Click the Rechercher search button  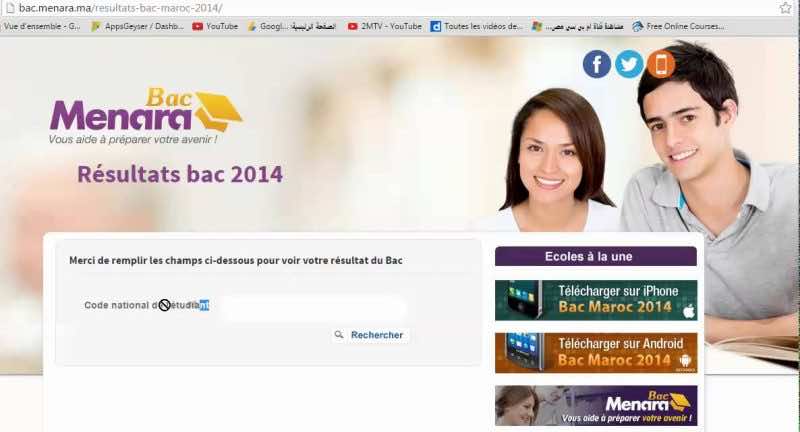(370, 335)
